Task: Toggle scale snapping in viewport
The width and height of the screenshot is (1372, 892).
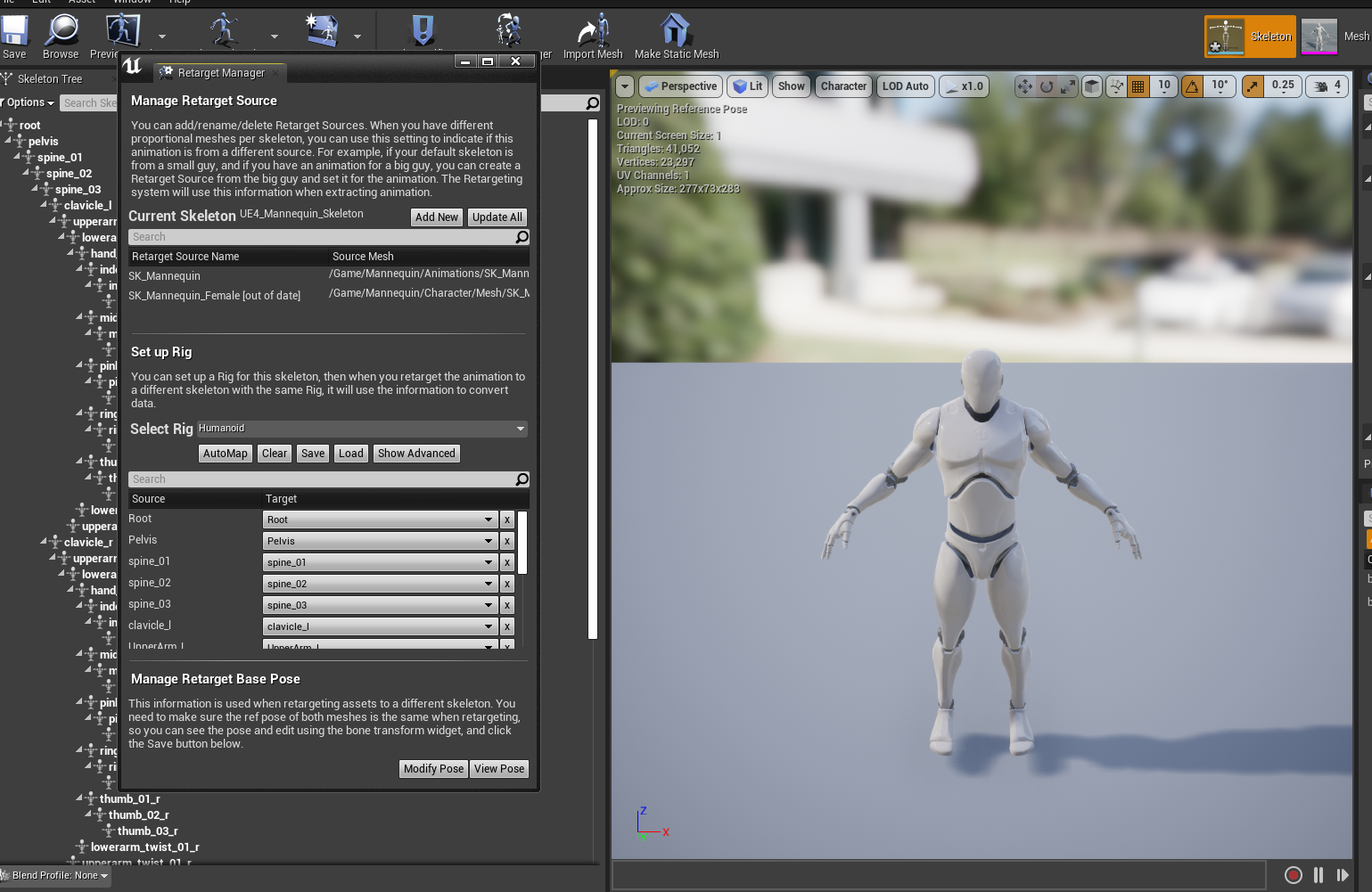Action: tap(1253, 86)
